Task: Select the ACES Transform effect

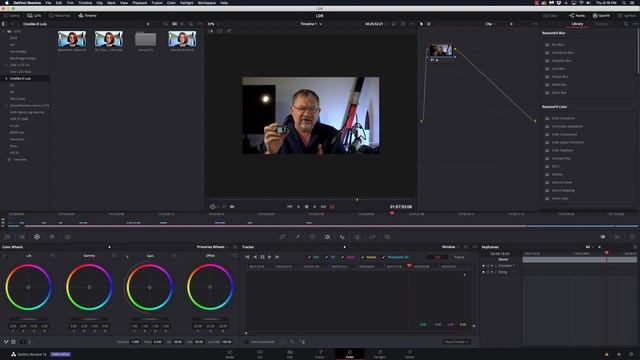Action: (563, 118)
